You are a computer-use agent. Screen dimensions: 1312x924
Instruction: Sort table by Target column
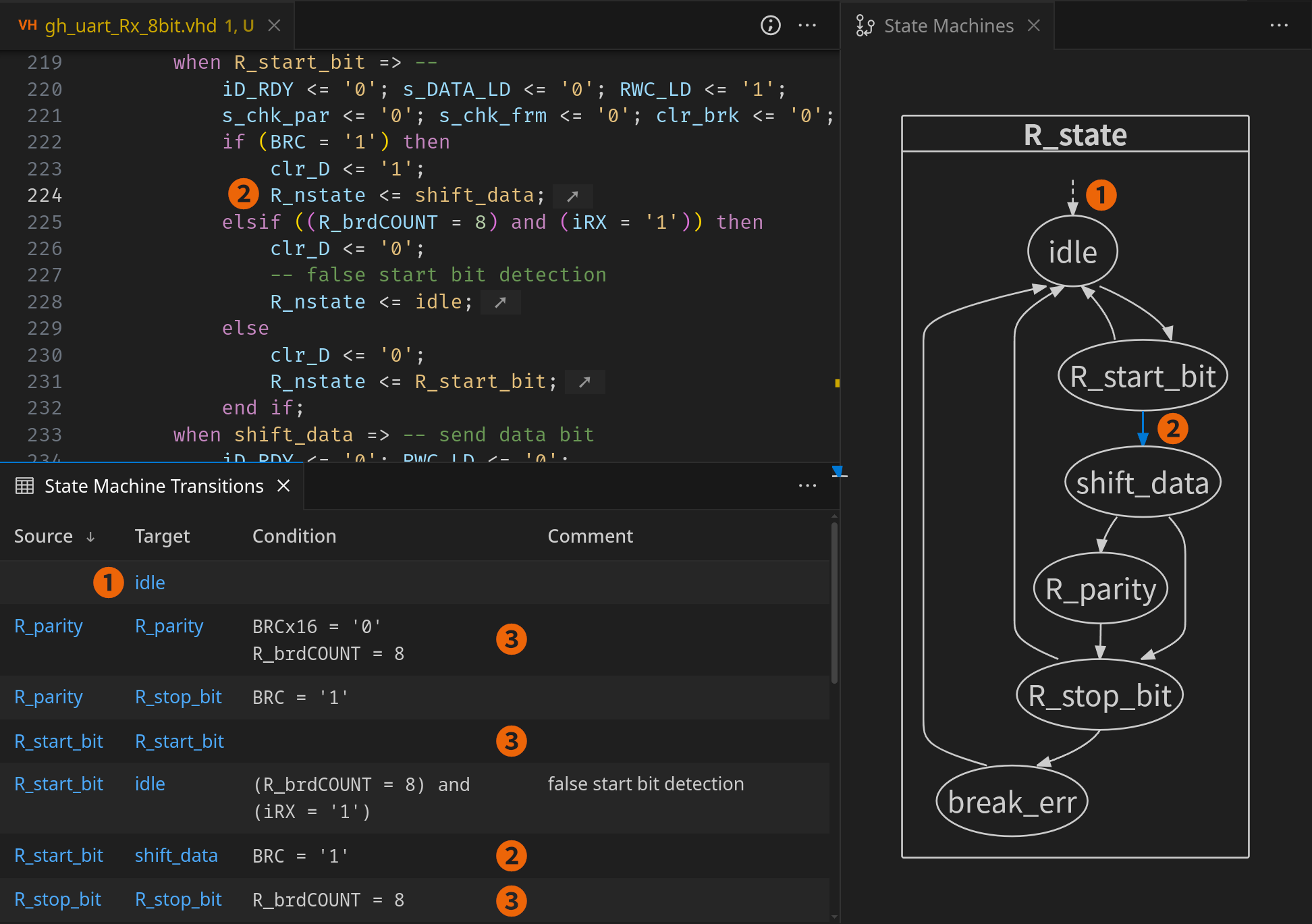pos(162,537)
